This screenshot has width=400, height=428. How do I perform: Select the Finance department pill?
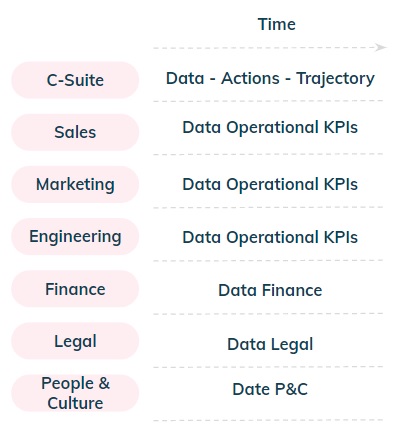pos(75,289)
